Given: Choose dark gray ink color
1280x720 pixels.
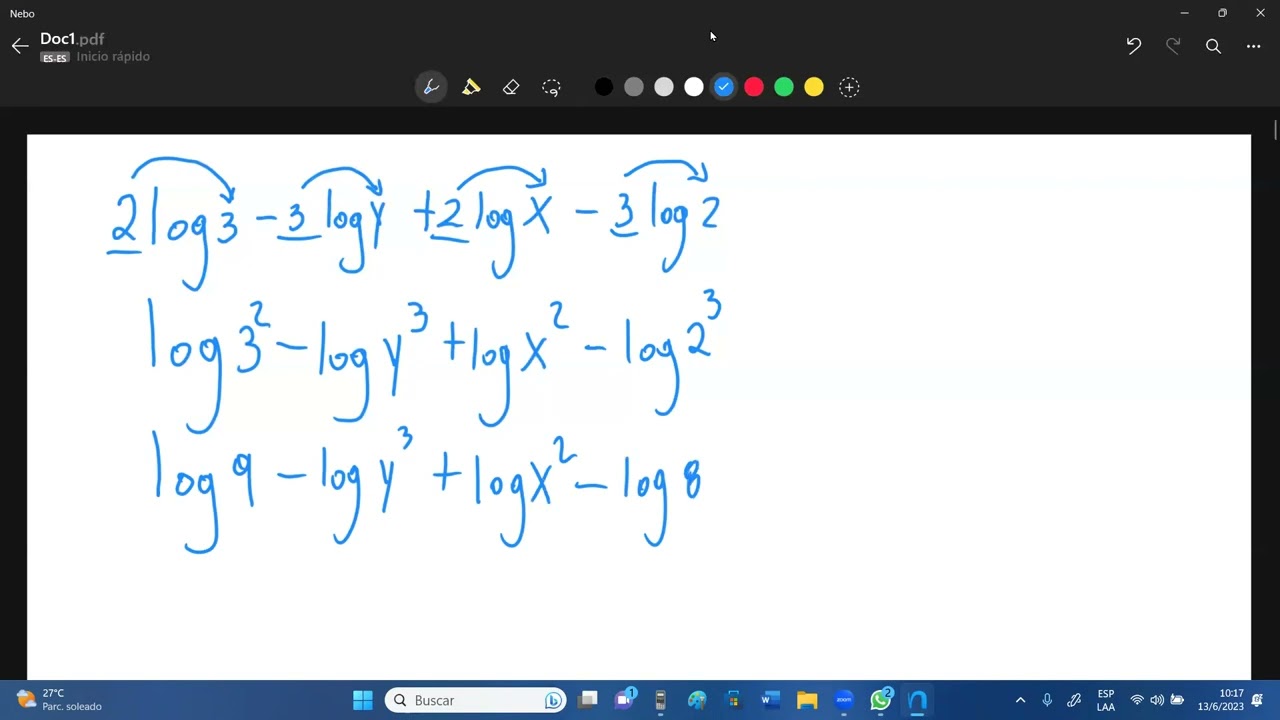Looking at the screenshot, I should coord(634,87).
